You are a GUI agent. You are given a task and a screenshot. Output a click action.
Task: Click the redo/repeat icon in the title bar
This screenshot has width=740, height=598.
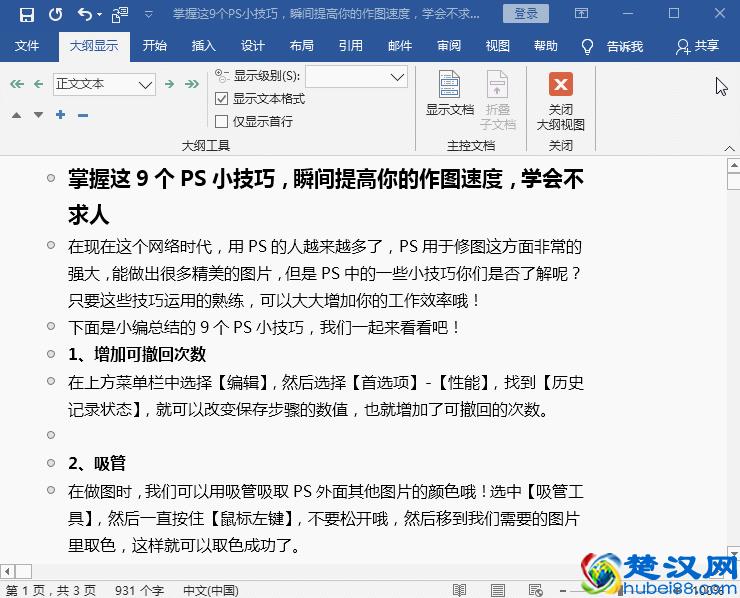coord(56,15)
